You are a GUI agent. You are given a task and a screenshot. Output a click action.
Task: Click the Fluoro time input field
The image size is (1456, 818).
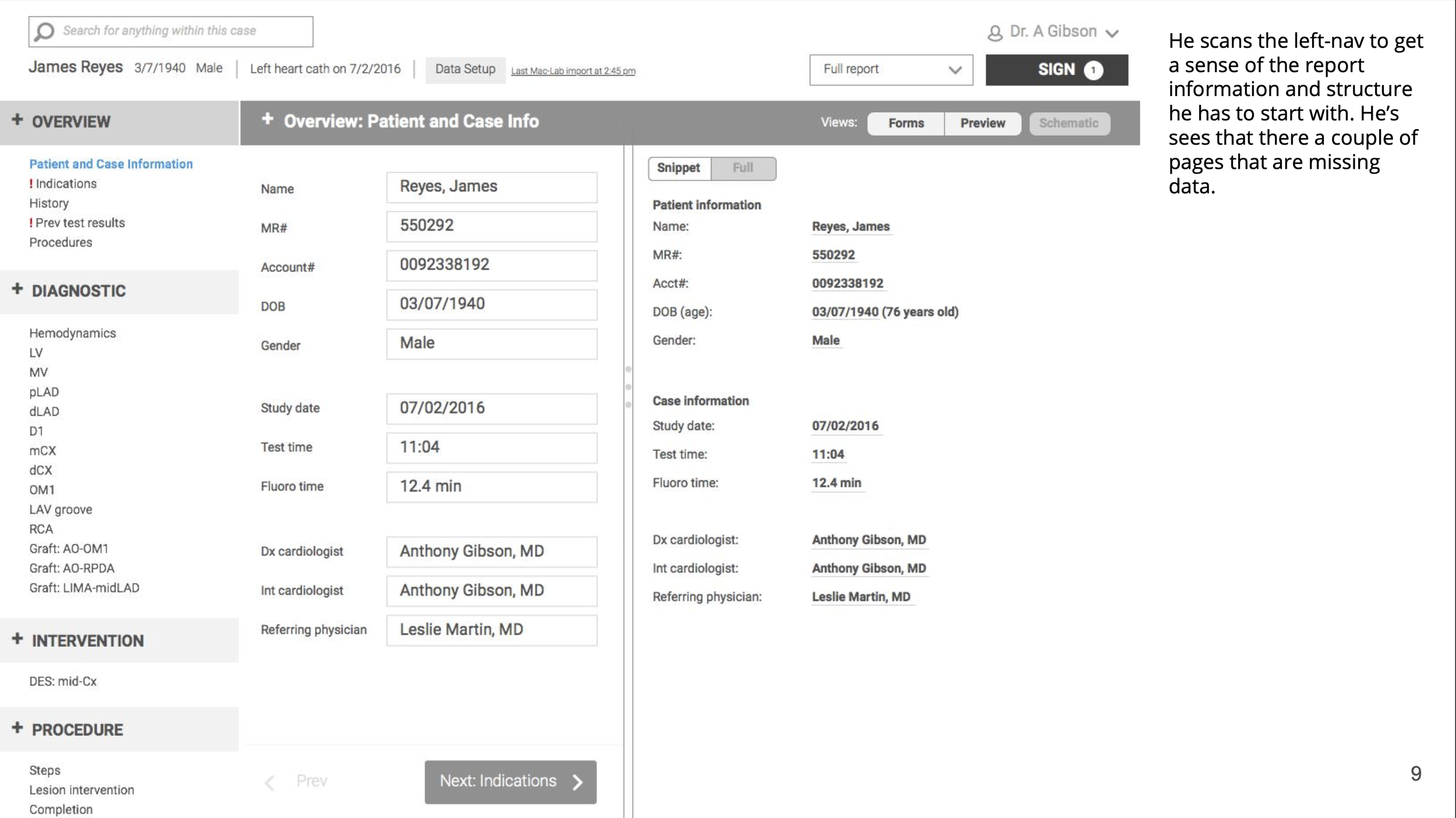coord(492,487)
